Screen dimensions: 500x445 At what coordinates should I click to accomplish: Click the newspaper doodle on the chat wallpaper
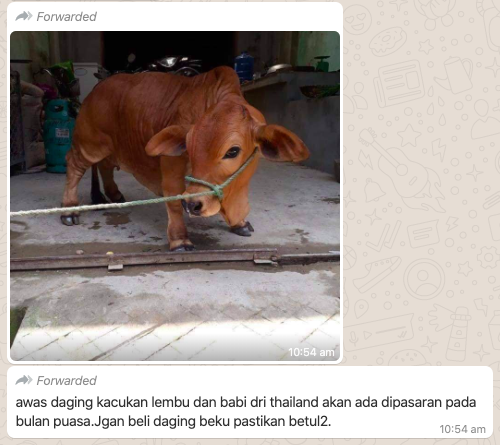399,83
